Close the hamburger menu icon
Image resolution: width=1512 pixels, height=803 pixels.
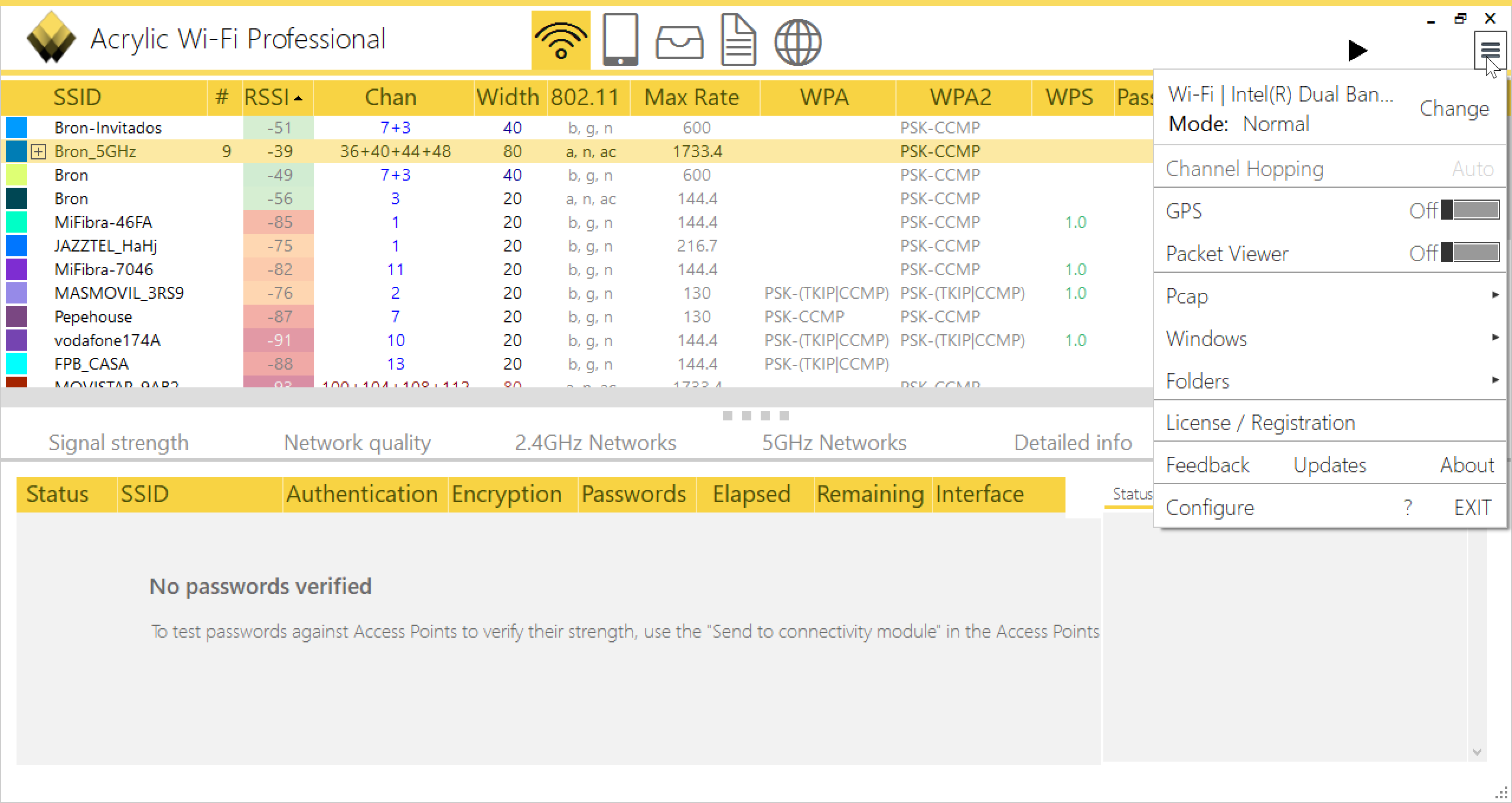coord(1490,50)
